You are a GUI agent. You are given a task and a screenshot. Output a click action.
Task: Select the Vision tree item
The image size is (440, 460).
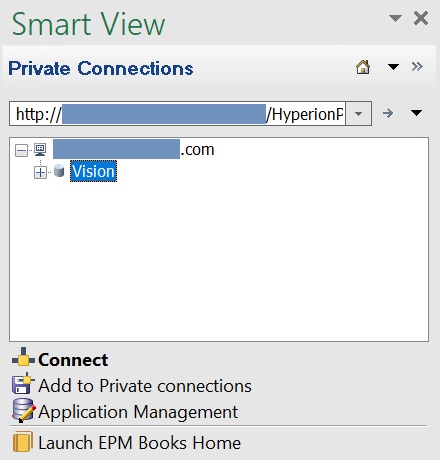tap(93, 171)
